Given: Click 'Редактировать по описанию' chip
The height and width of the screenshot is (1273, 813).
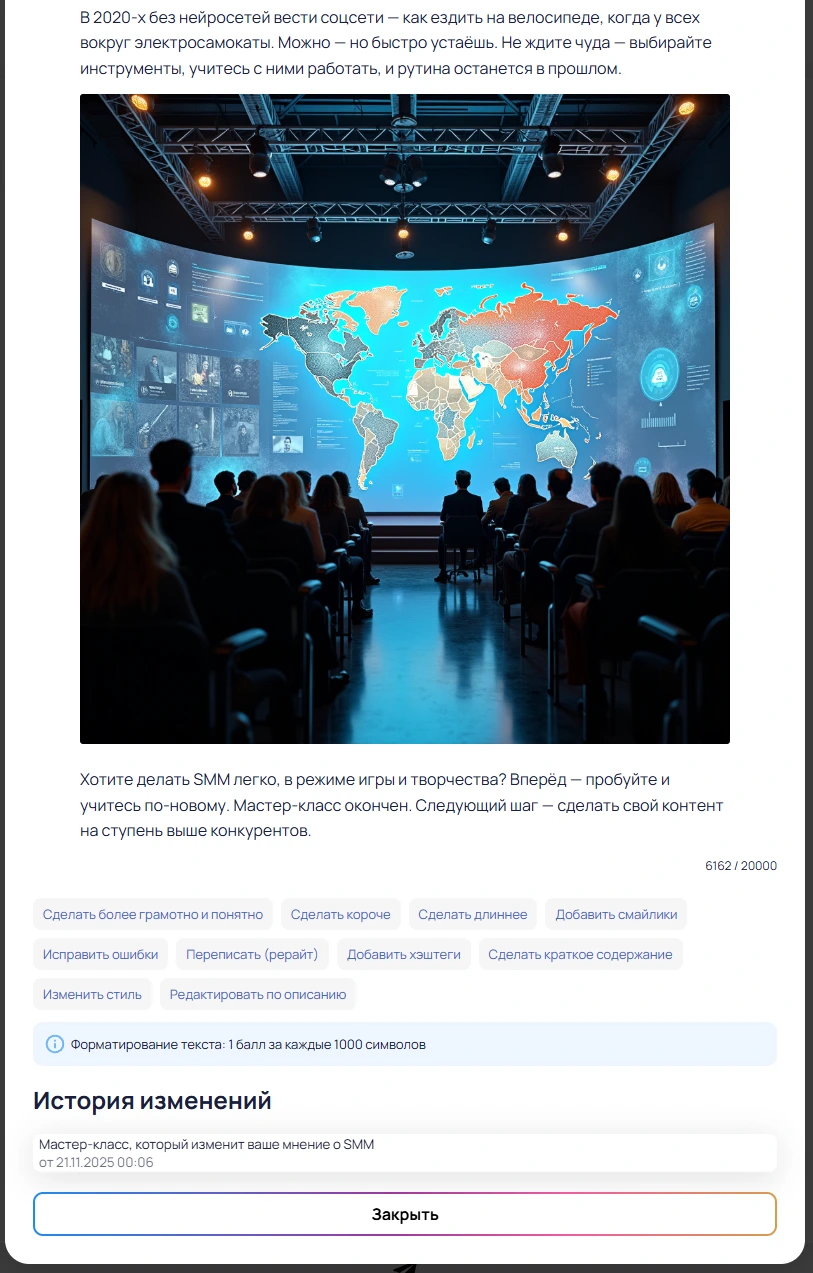Looking at the screenshot, I should 258,994.
